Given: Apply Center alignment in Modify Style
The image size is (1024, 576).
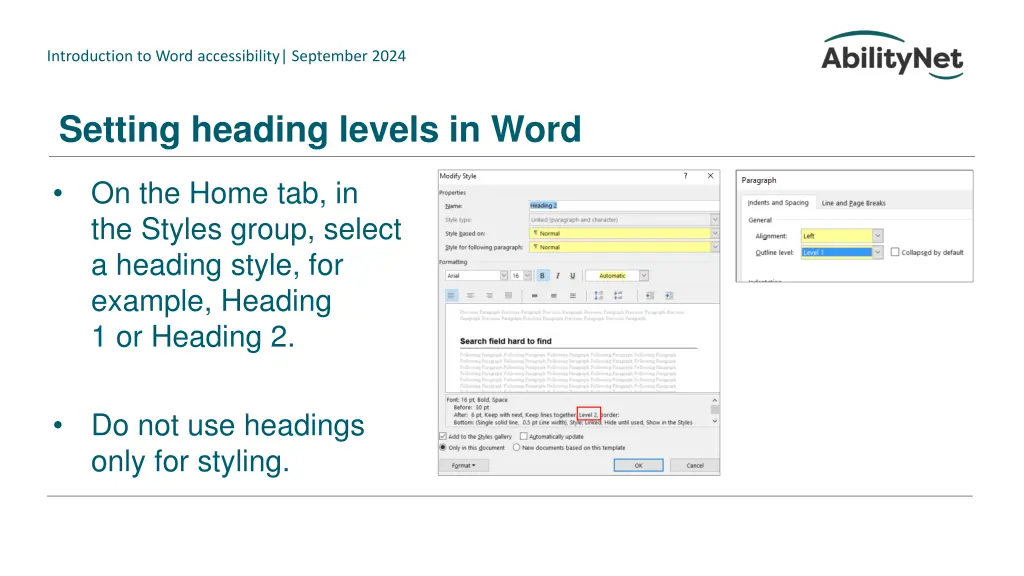Looking at the screenshot, I should (x=470, y=296).
